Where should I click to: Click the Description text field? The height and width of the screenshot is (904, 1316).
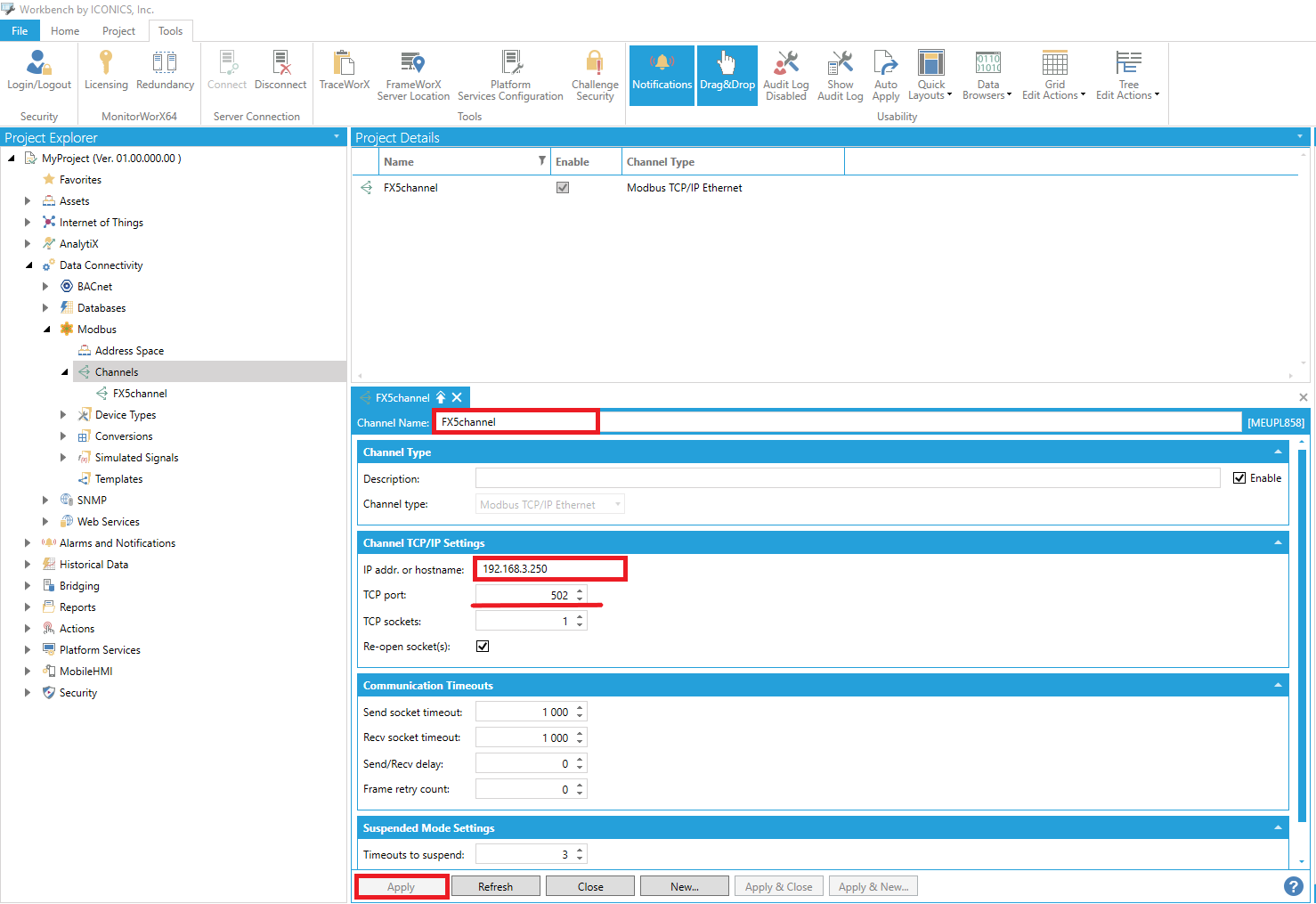(848, 478)
